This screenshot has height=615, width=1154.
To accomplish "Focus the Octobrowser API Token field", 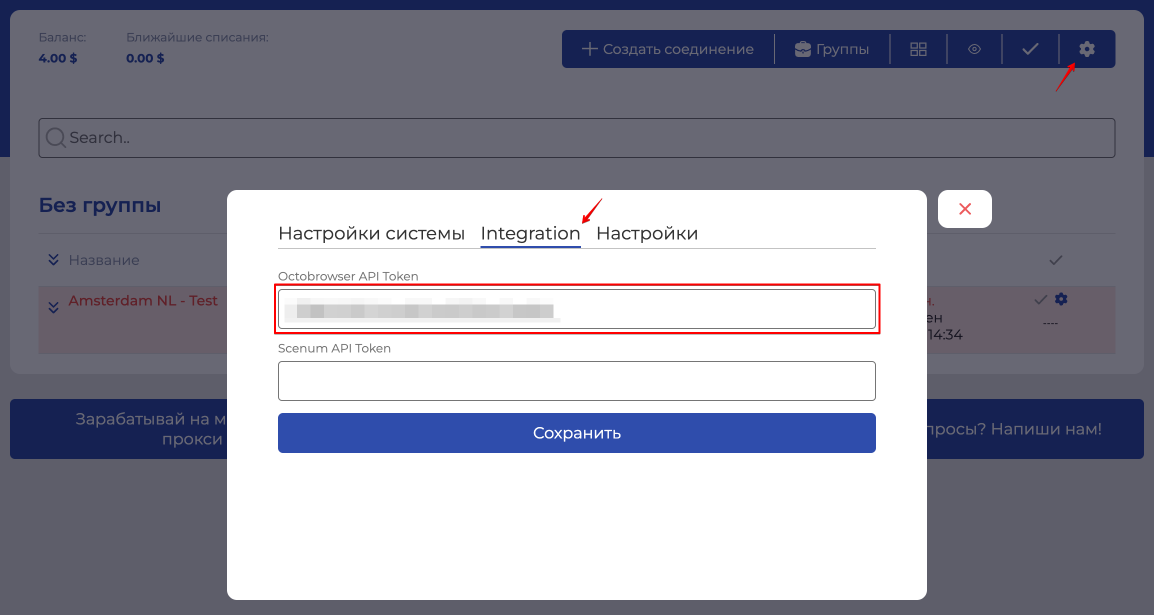I will coord(577,309).
